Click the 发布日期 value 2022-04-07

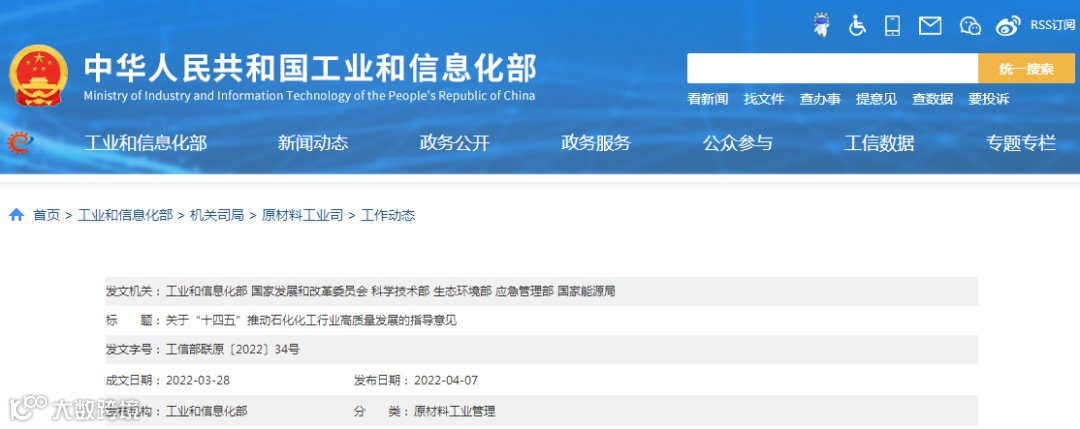pyautogui.click(x=446, y=380)
